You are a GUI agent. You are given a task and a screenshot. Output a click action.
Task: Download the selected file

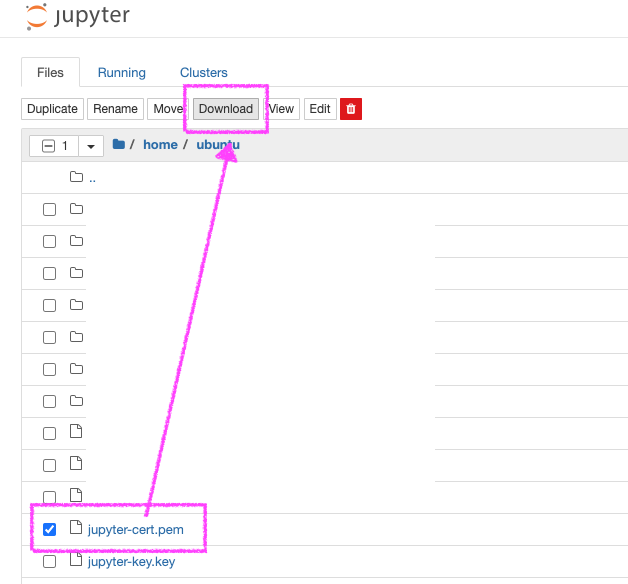(x=226, y=109)
